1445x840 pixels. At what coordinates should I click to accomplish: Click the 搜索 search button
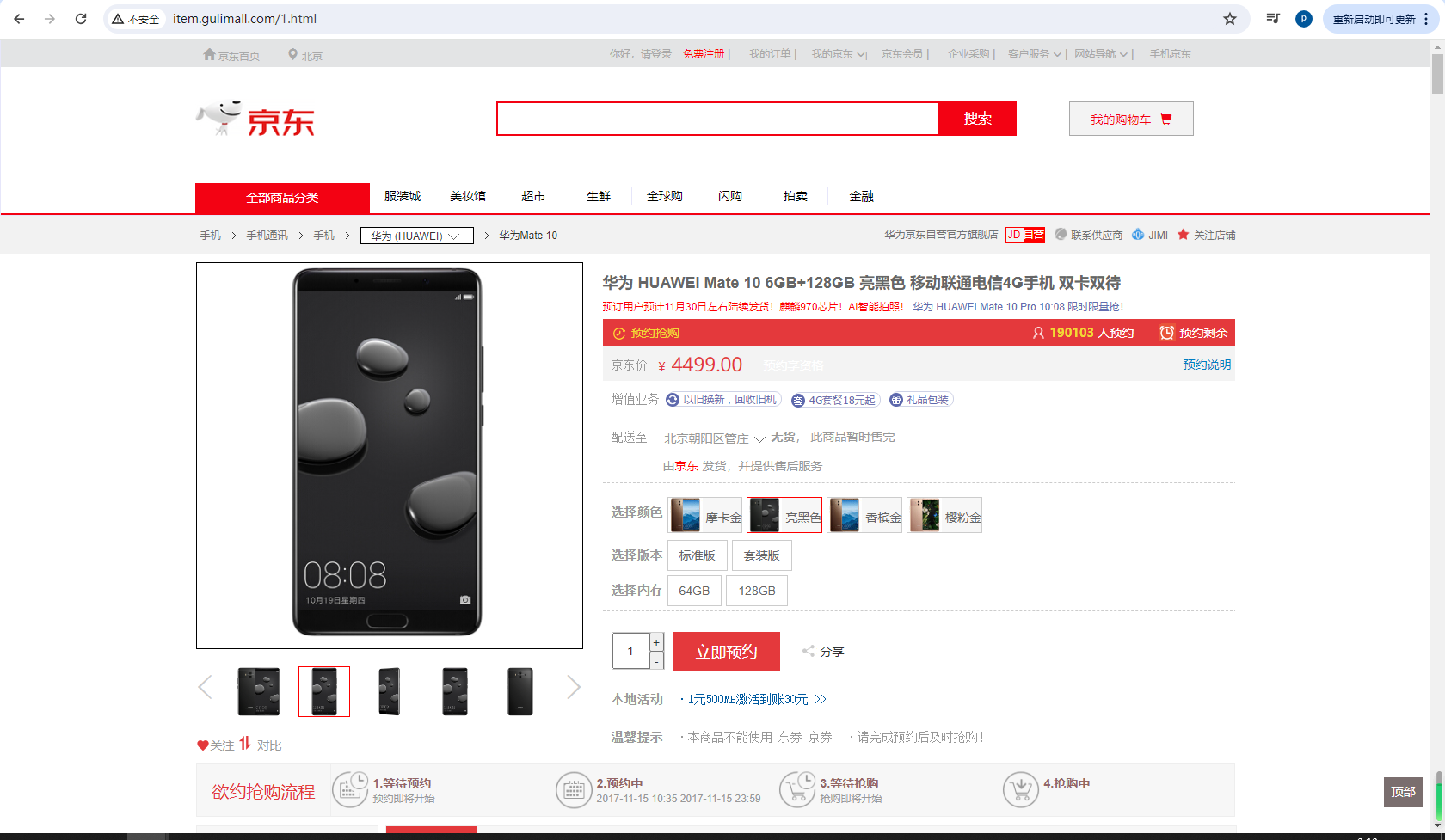coord(977,119)
